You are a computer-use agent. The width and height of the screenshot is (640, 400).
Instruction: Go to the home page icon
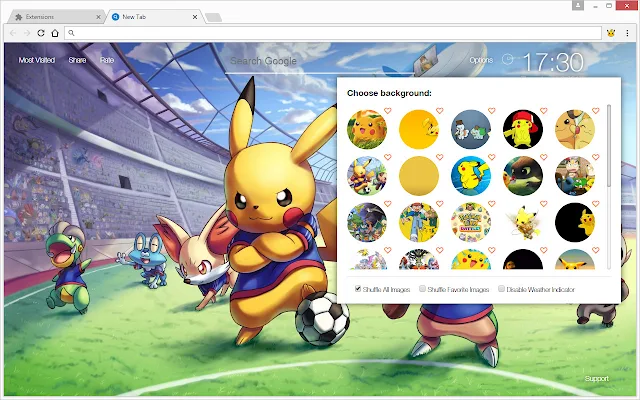pos(55,33)
